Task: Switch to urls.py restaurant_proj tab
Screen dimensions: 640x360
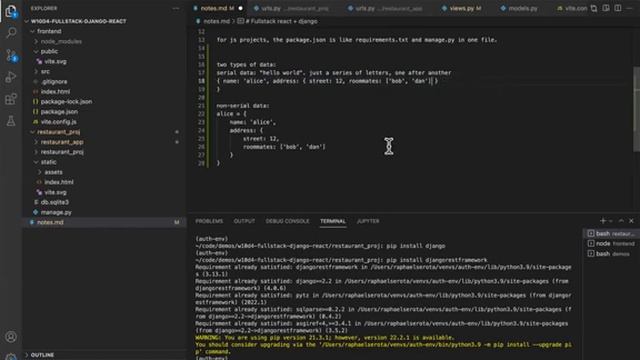Action: click(294, 8)
